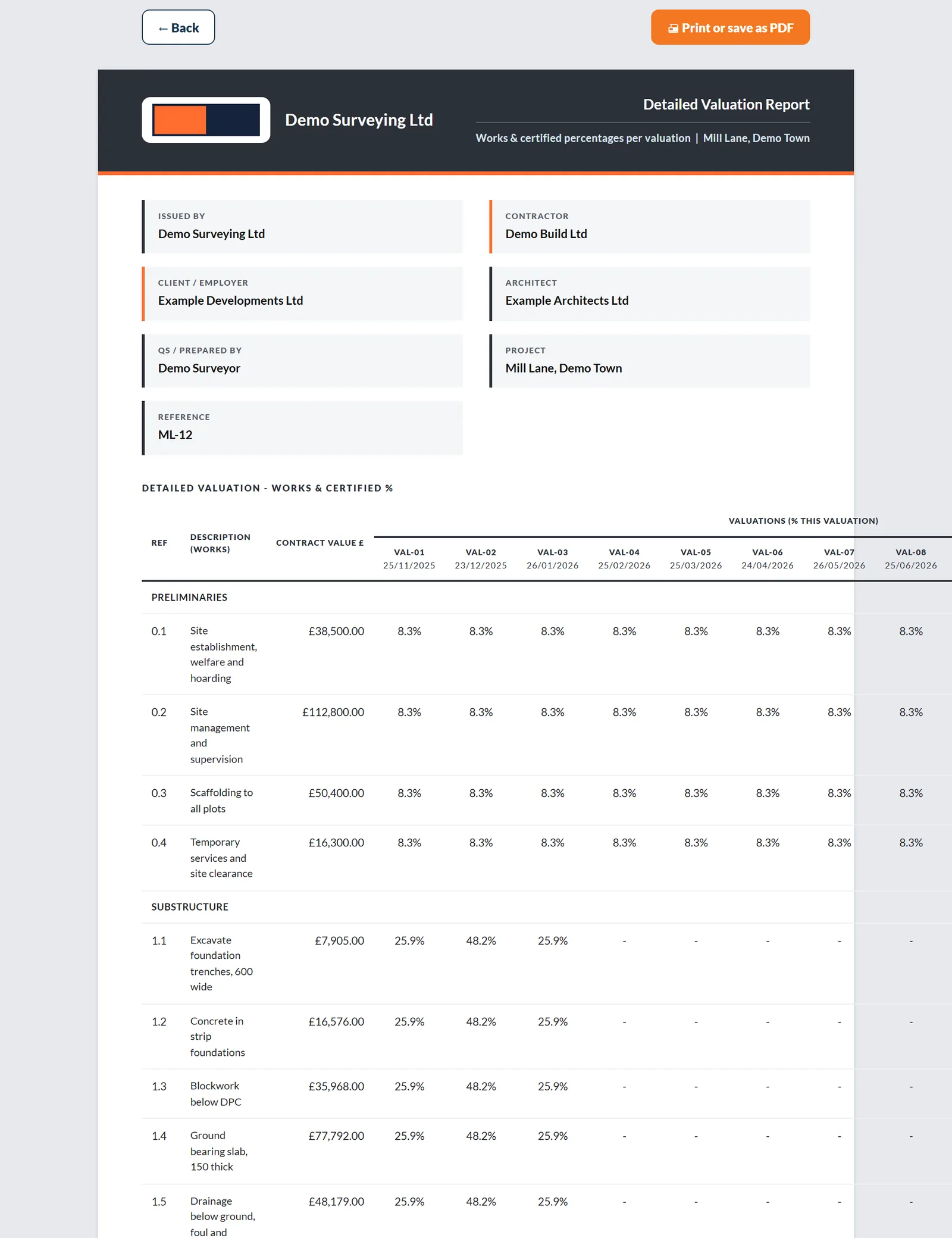This screenshot has height=1238, width=952.
Task: Click contract value £7,905.00
Action: coord(340,941)
